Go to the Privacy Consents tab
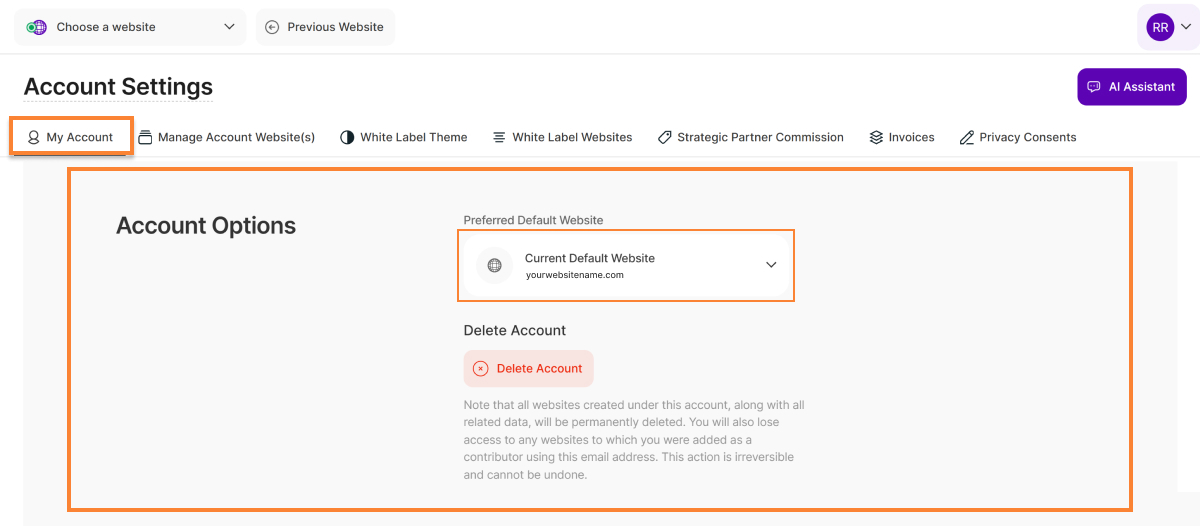 click(x=1027, y=137)
